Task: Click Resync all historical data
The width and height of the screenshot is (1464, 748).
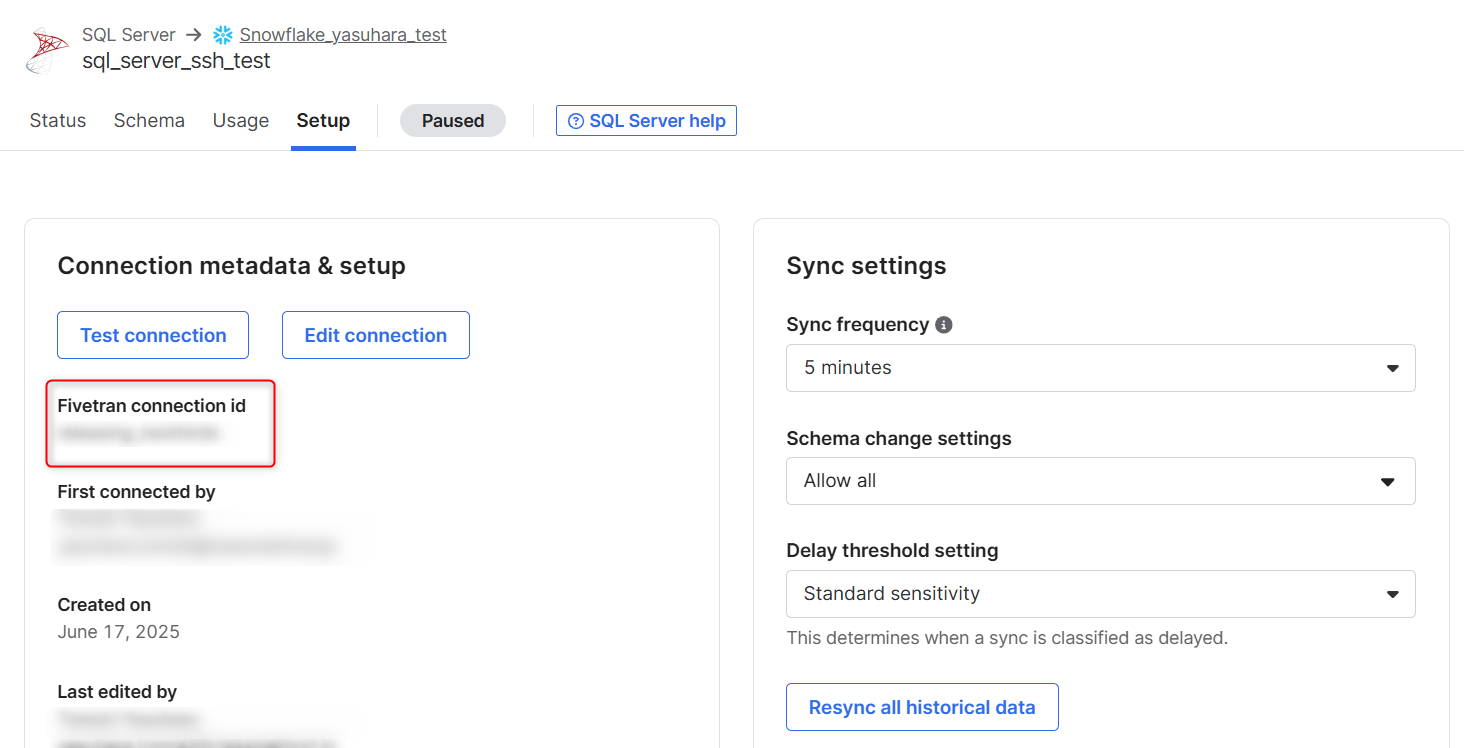Action: pos(922,708)
